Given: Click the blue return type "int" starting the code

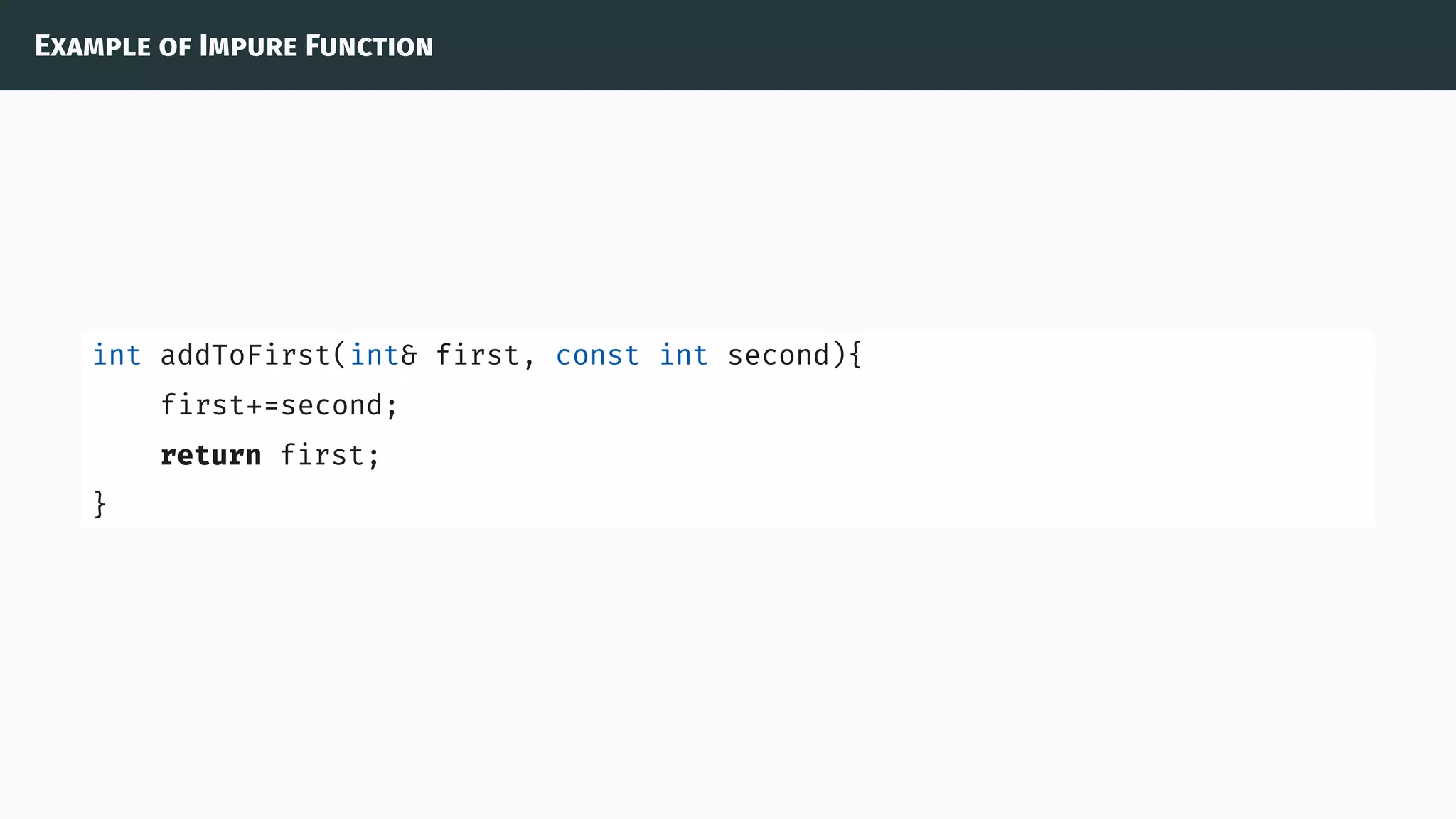Looking at the screenshot, I should tap(117, 355).
